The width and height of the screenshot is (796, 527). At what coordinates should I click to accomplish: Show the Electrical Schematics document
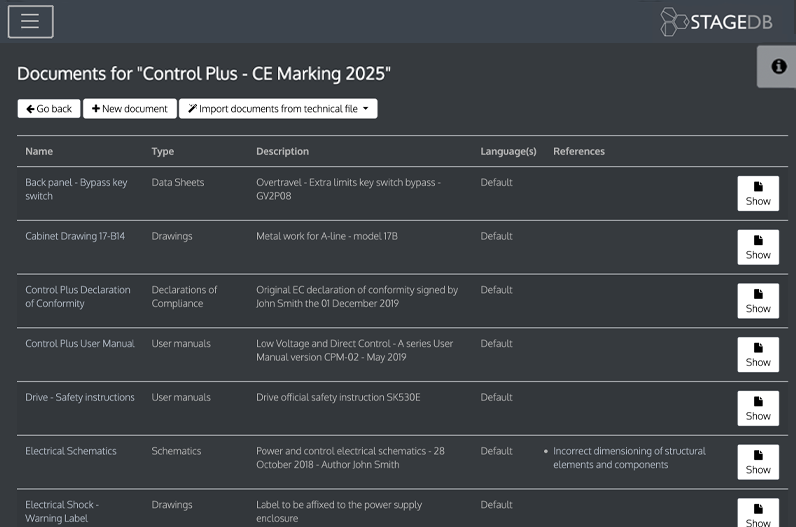point(758,462)
